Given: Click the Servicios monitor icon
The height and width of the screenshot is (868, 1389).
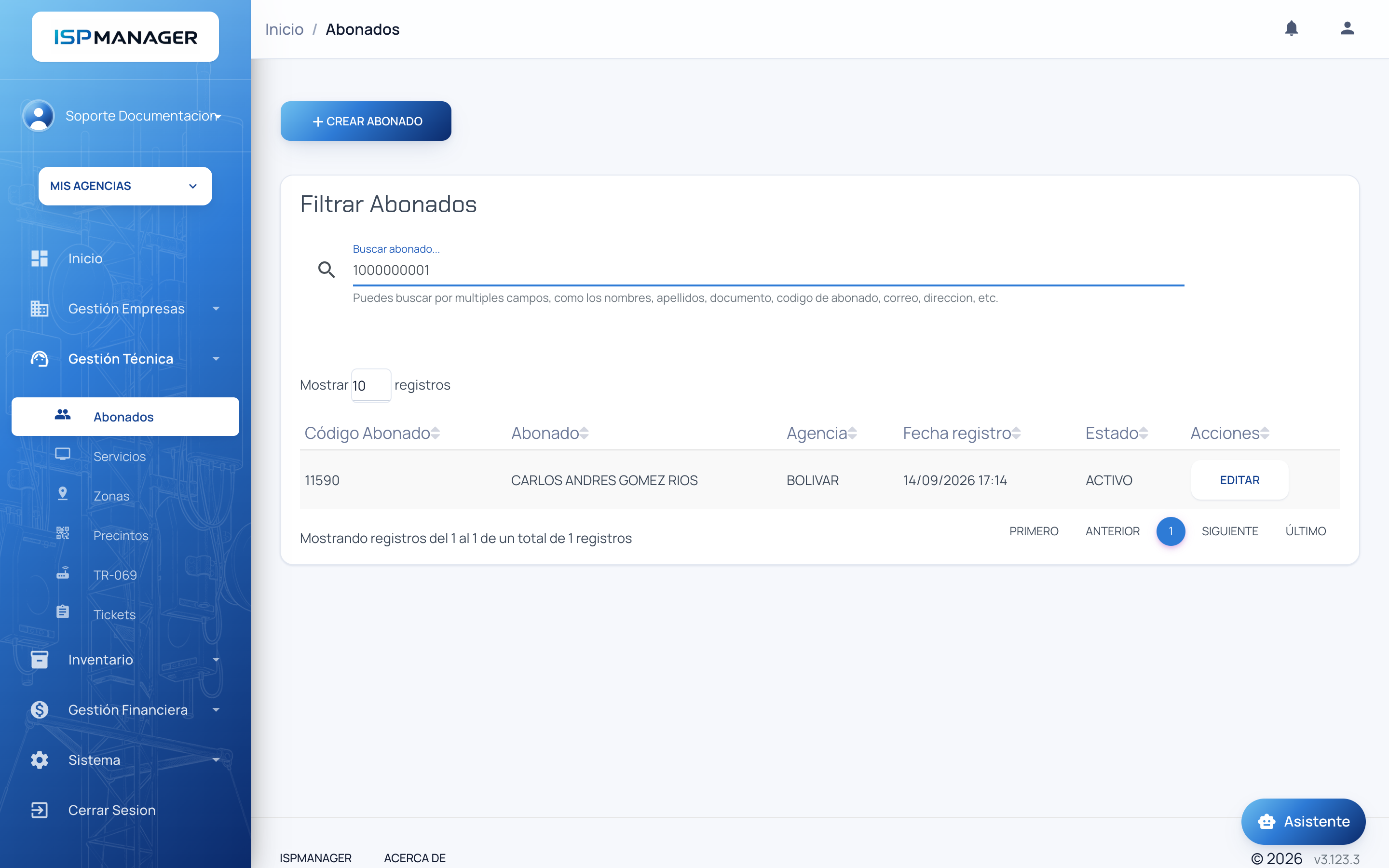Looking at the screenshot, I should point(63,454).
